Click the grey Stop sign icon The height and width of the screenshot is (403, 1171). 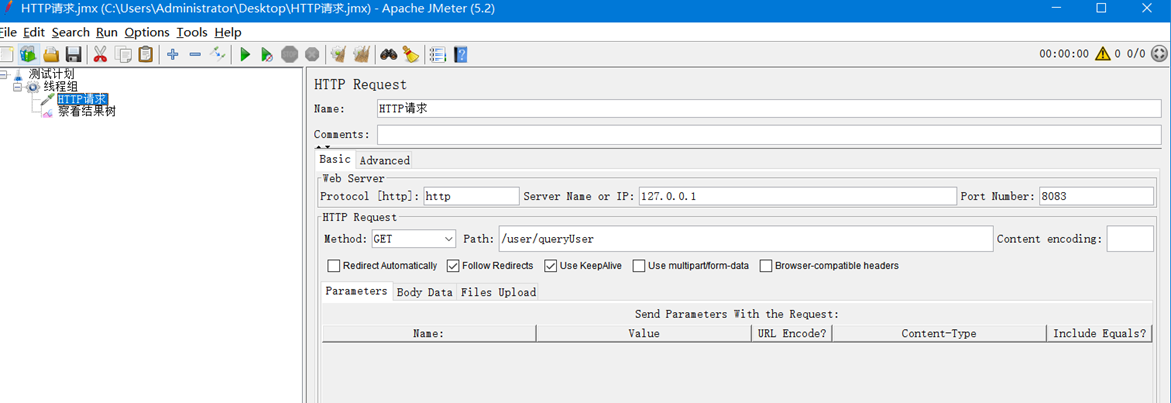290,54
